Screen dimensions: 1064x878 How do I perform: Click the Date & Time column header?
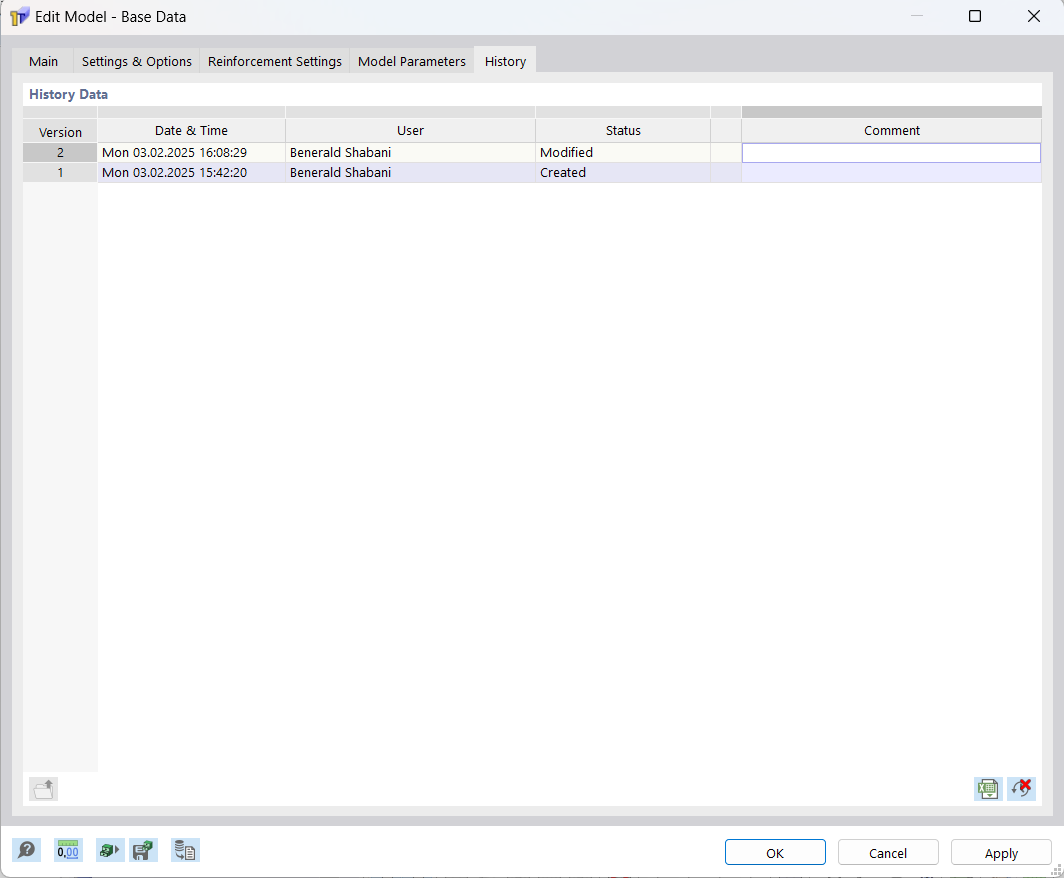(191, 130)
